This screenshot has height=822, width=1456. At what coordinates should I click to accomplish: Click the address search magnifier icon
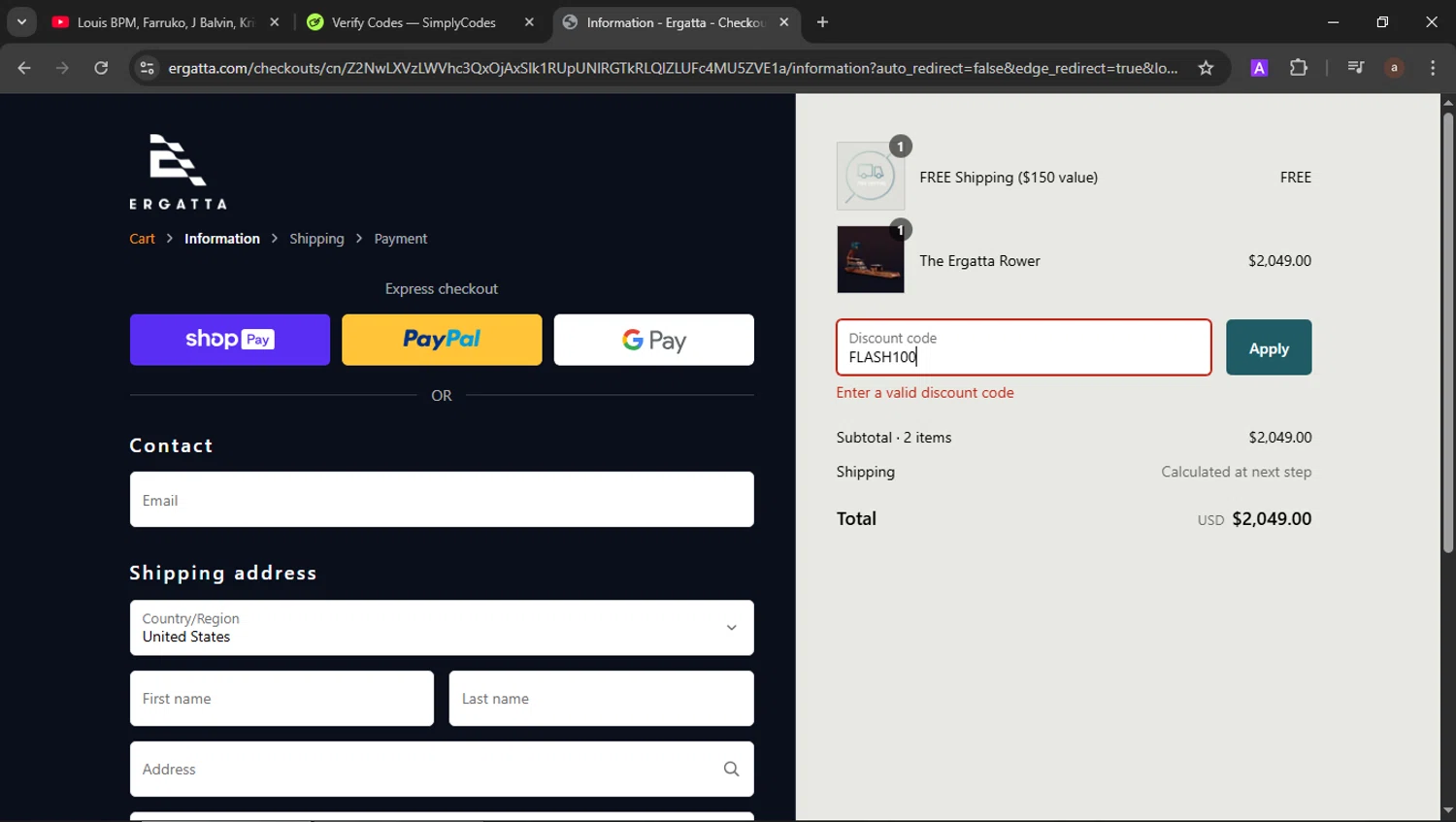point(731,770)
